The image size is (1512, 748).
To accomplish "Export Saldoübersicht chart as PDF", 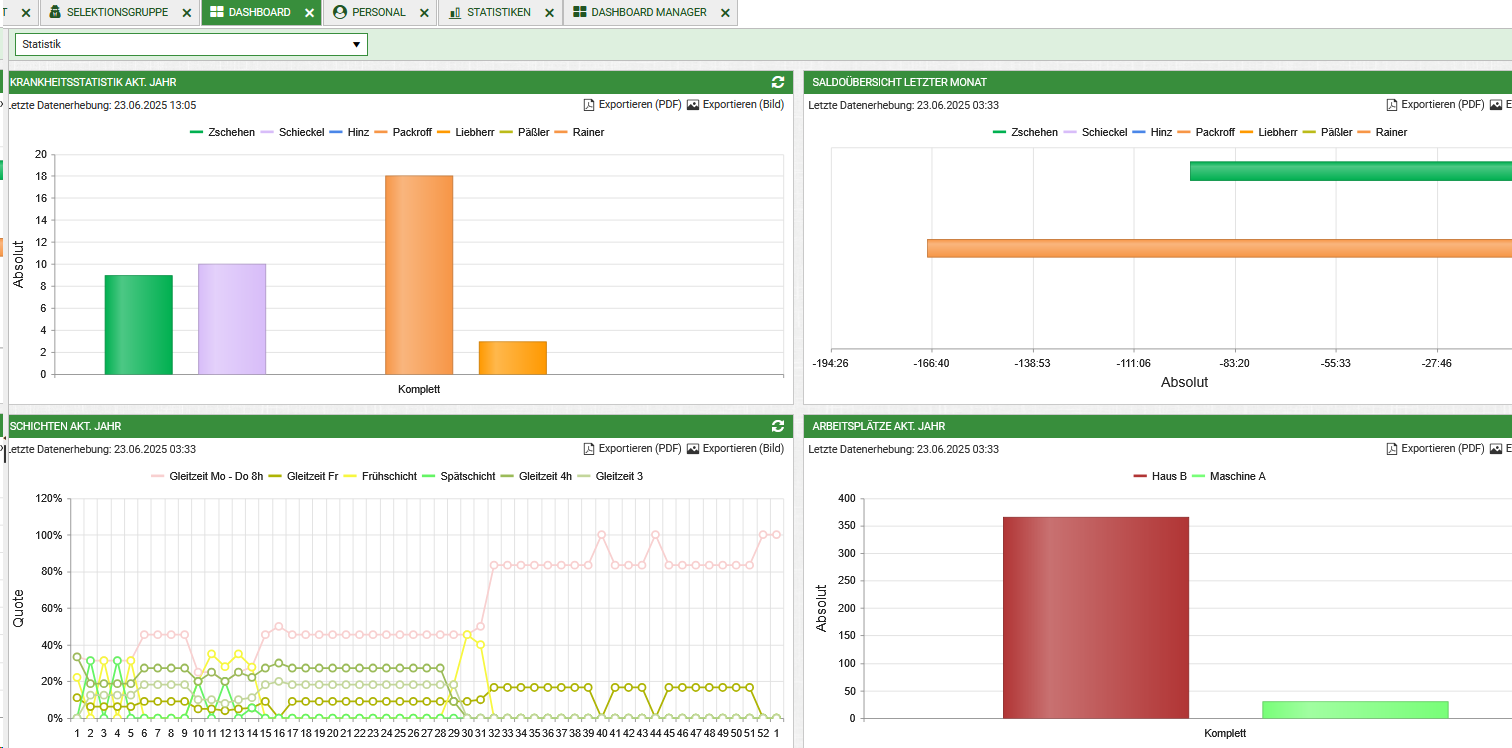I will click(1435, 104).
